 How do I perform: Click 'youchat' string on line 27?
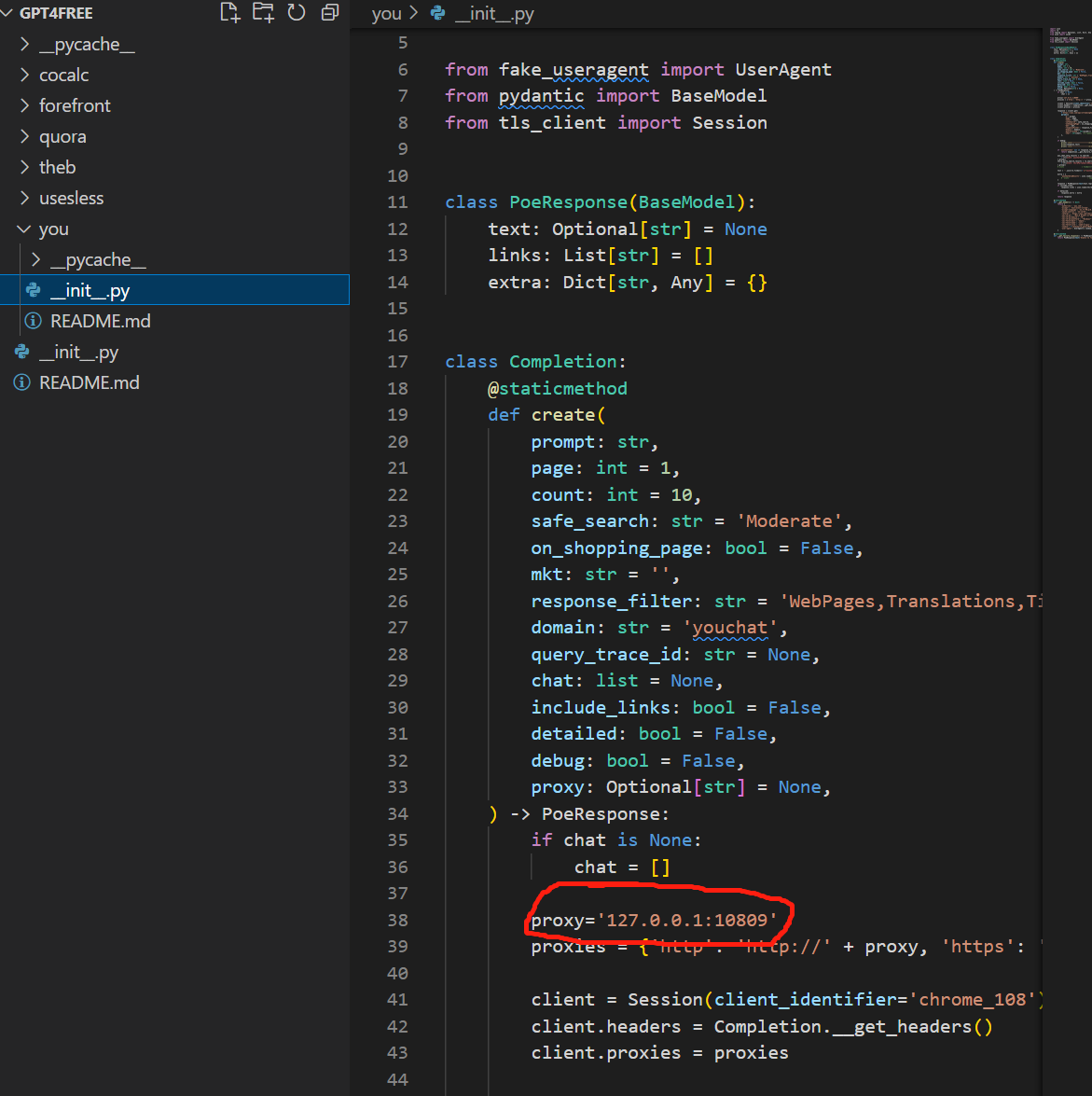[x=730, y=628]
